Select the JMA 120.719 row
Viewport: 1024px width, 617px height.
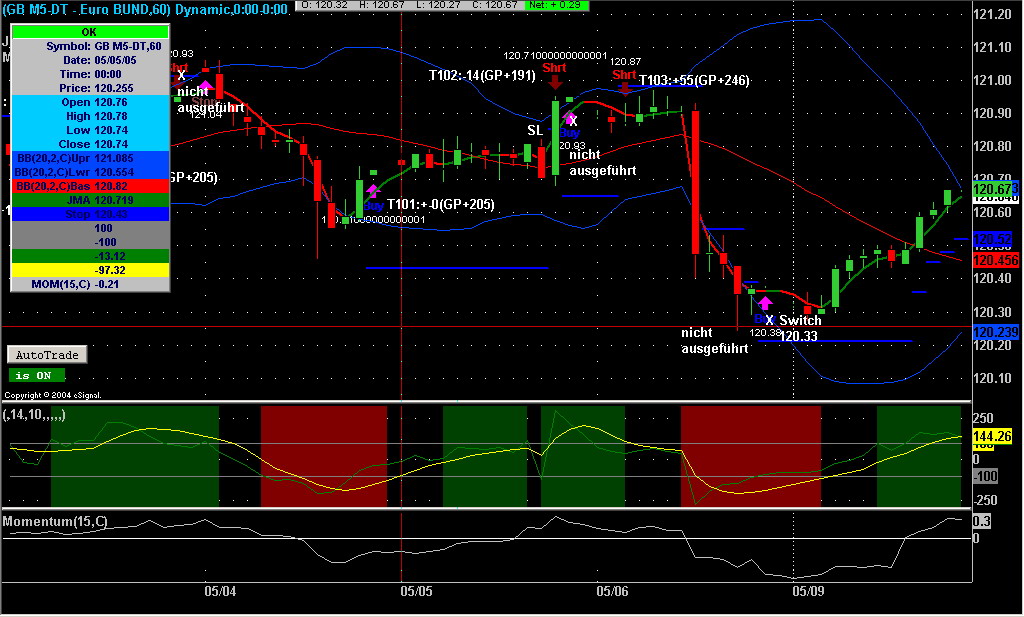tap(90, 200)
